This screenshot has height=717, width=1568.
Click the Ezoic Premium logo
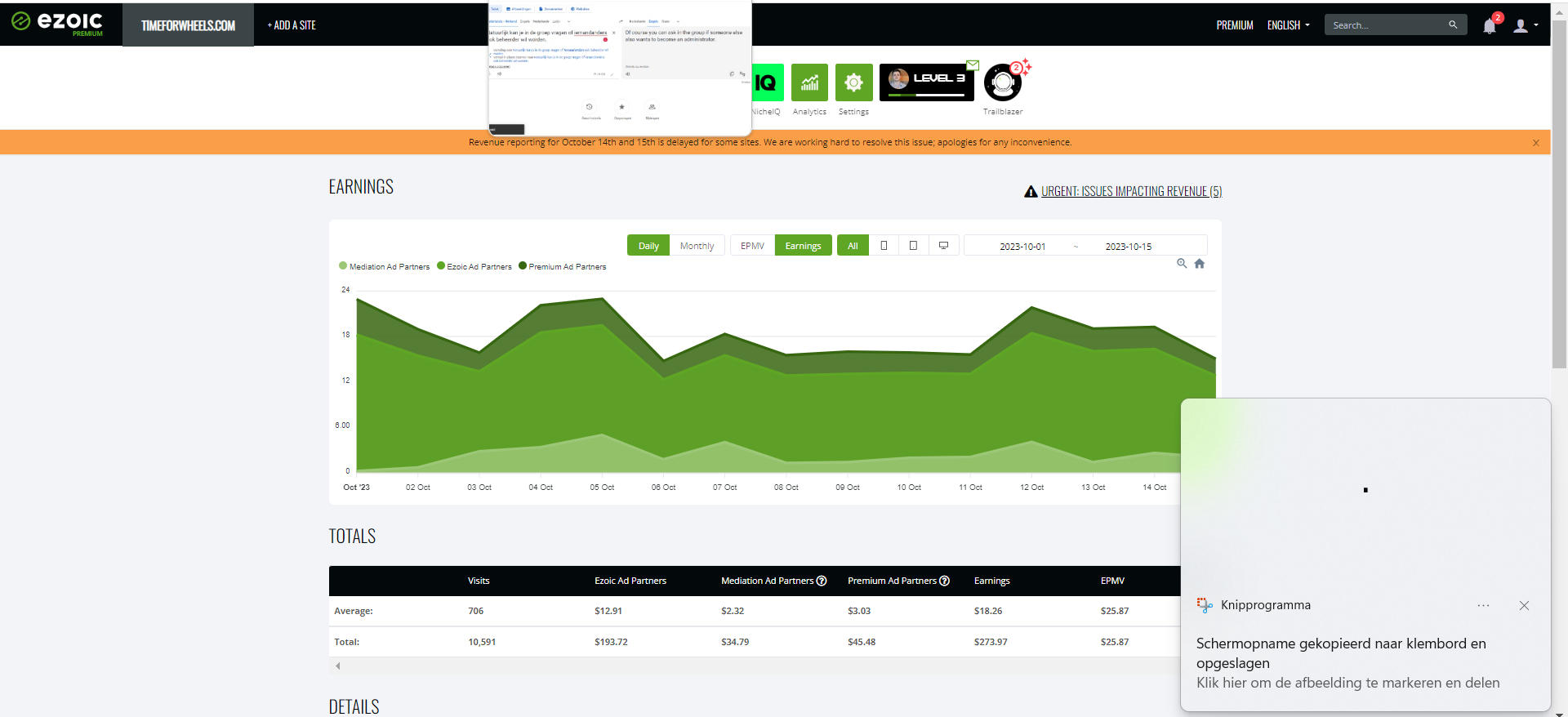coord(57,23)
